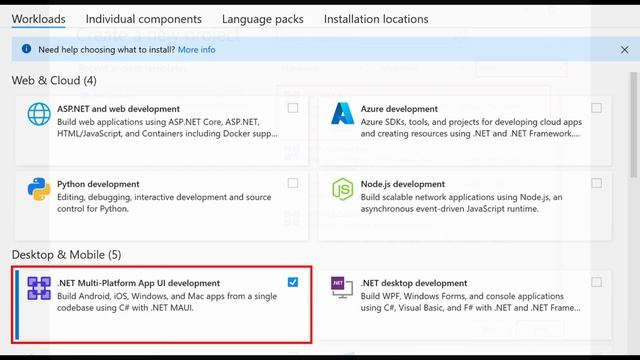Click 'Need help choosing what to install?' text

pos(107,50)
